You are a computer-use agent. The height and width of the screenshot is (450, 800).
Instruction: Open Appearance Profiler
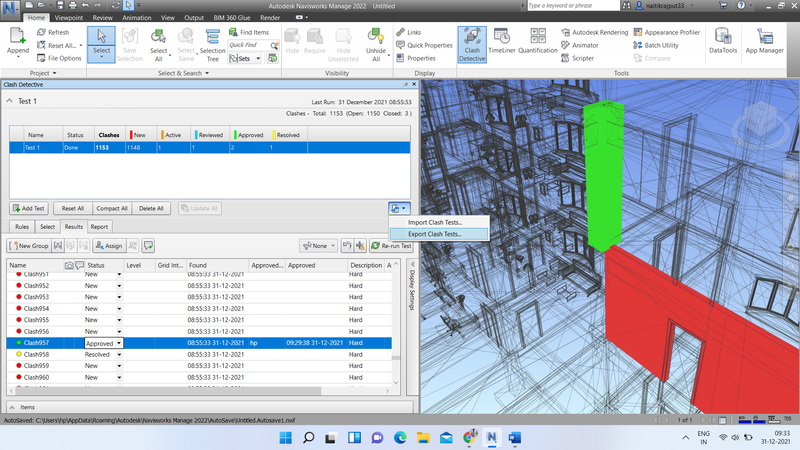667,32
